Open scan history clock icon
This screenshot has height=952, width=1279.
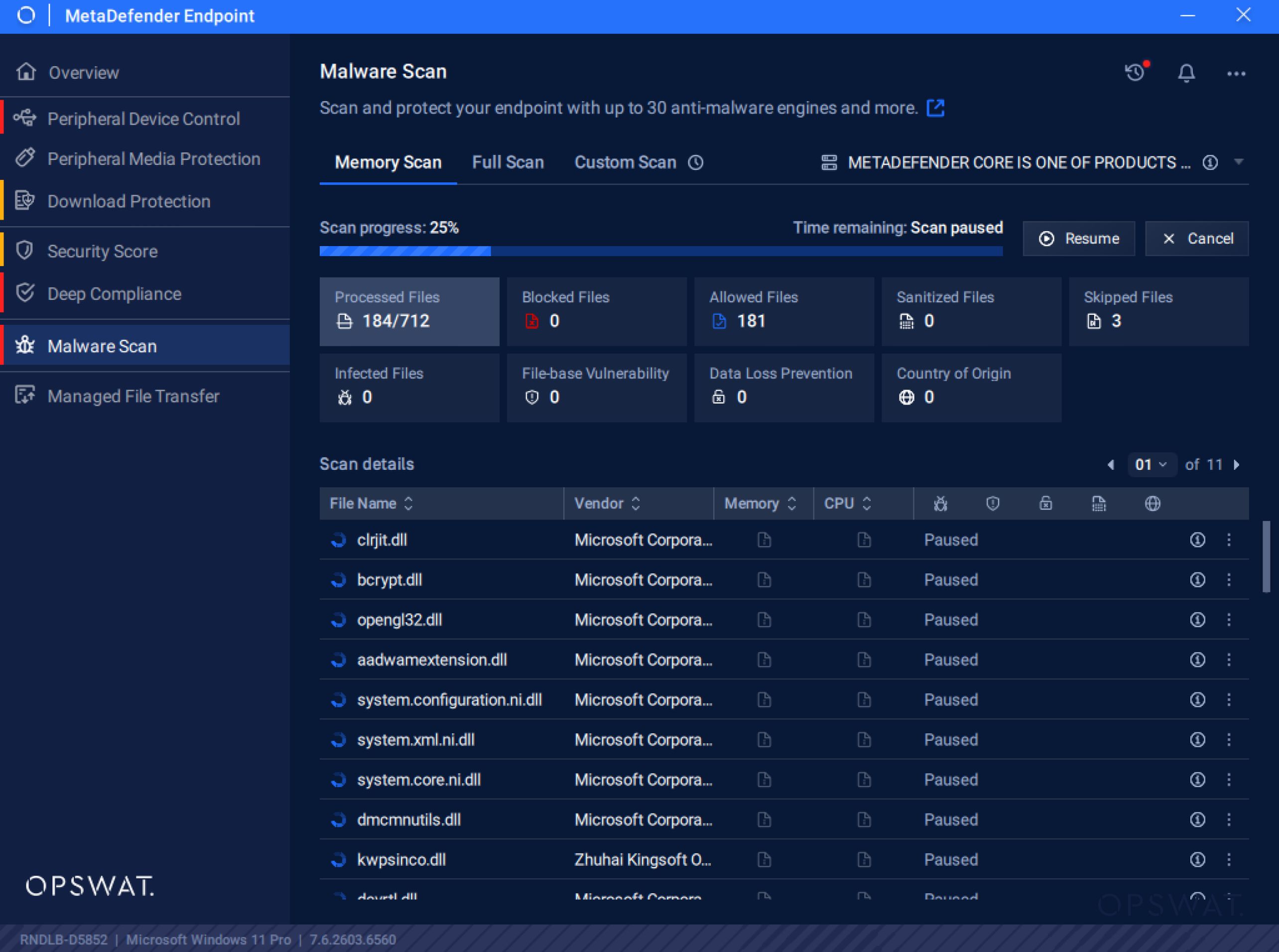tap(1136, 73)
